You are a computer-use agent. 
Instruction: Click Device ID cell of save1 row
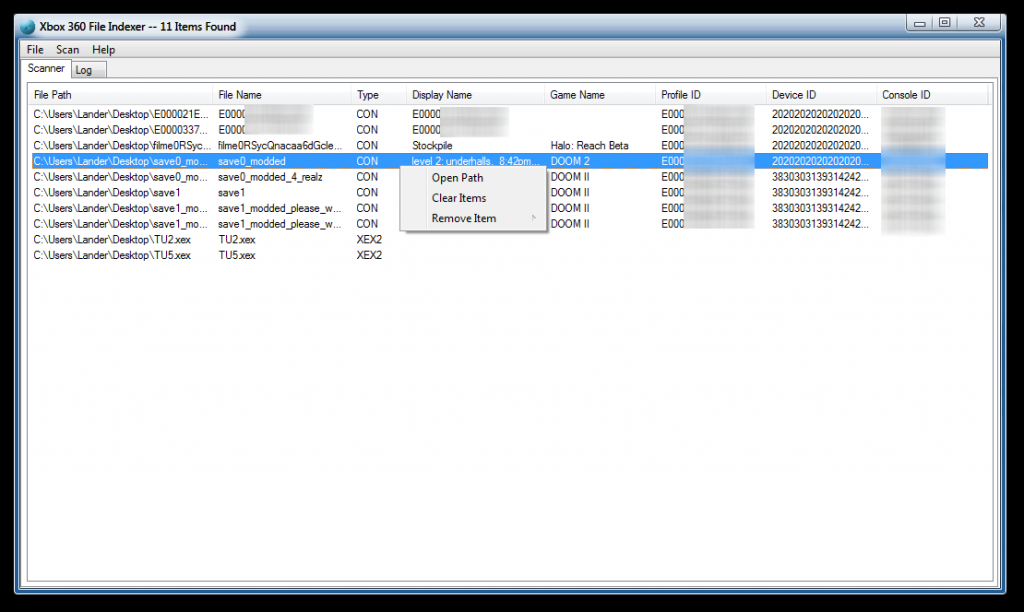[x=820, y=193]
